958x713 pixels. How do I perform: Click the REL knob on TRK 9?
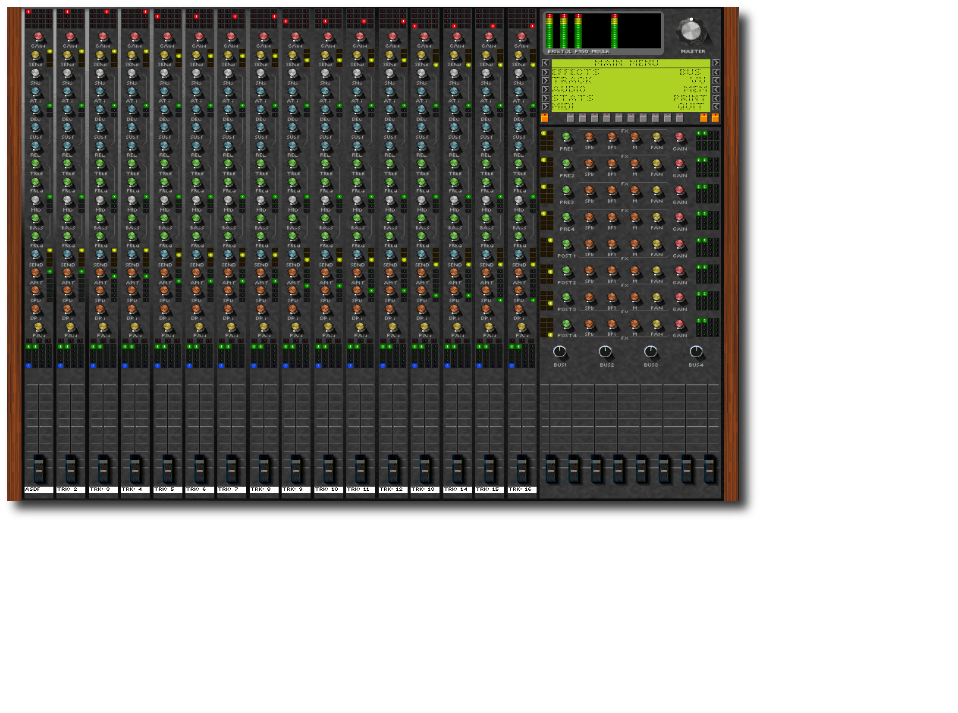(293, 146)
